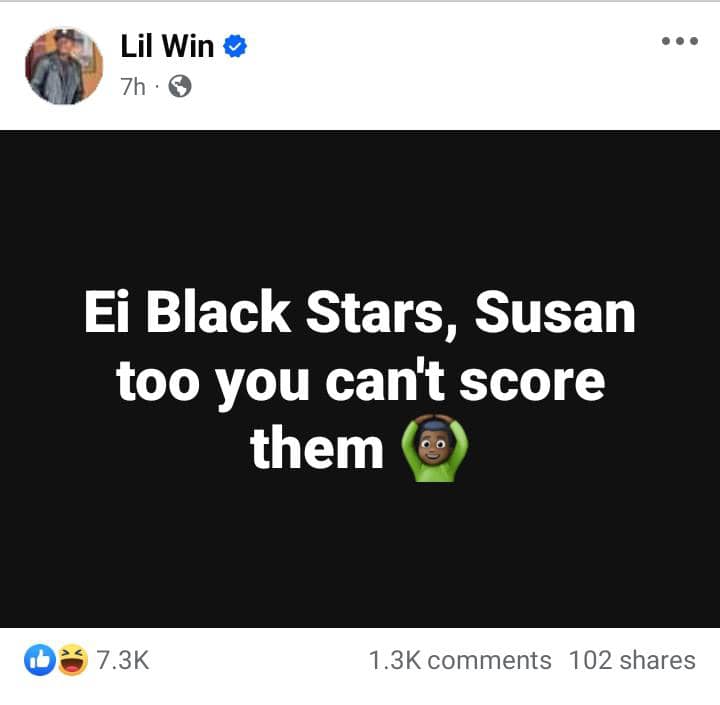Click the blue verified badge
720x705 pixels.
coord(235,46)
